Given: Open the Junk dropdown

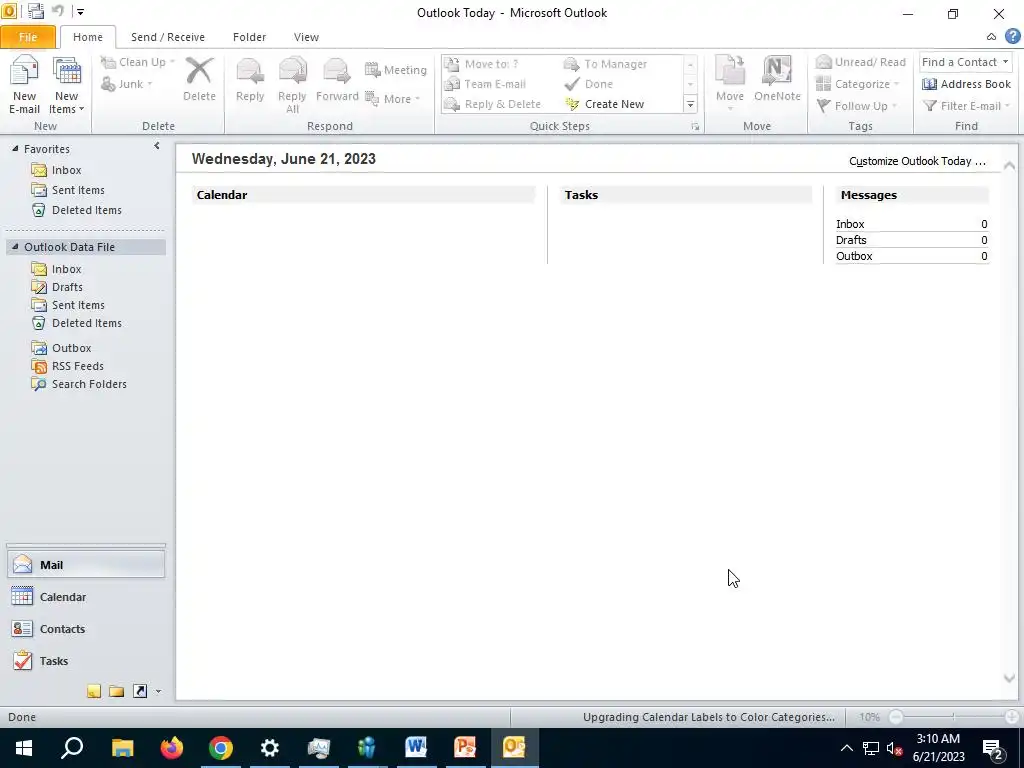Looking at the screenshot, I should coord(127,84).
